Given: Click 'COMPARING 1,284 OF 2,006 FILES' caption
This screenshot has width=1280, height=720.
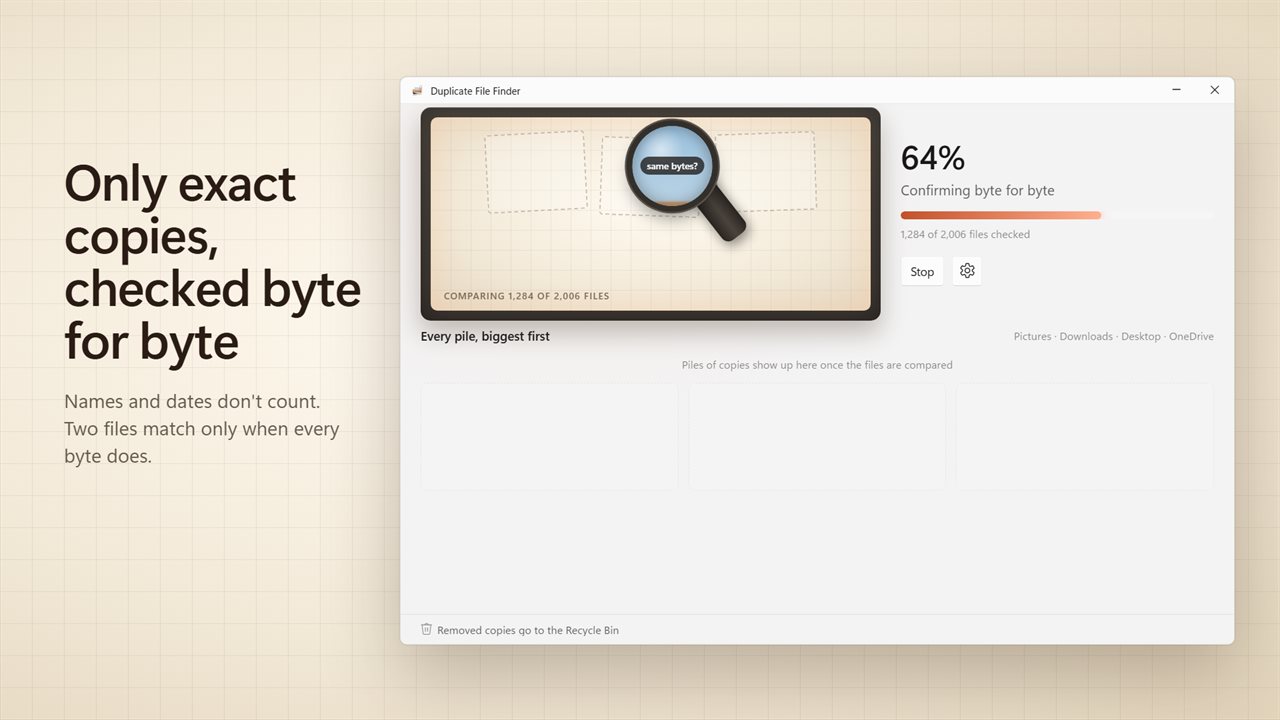Looking at the screenshot, I should [x=526, y=296].
